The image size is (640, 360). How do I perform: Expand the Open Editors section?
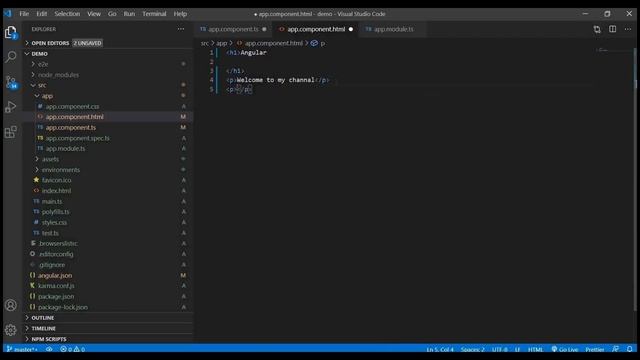tap(108, 43)
